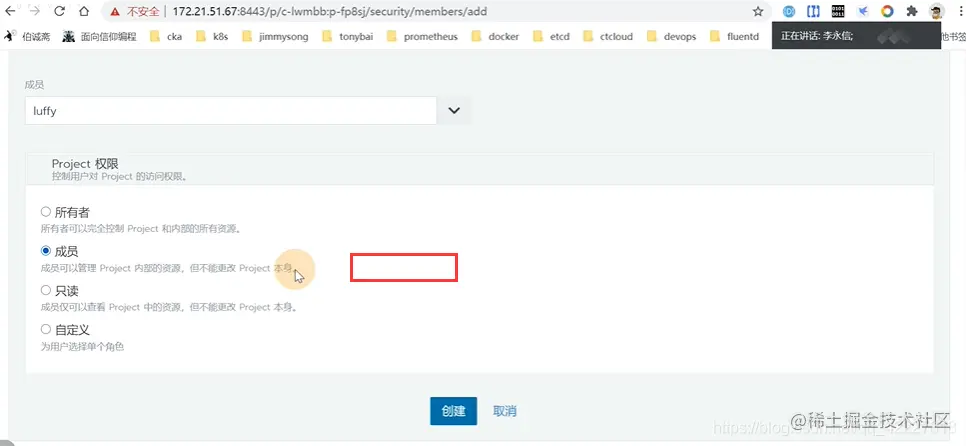The image size is (966, 446).
Task: Open the etcd bookmark folder
Action: click(551, 36)
